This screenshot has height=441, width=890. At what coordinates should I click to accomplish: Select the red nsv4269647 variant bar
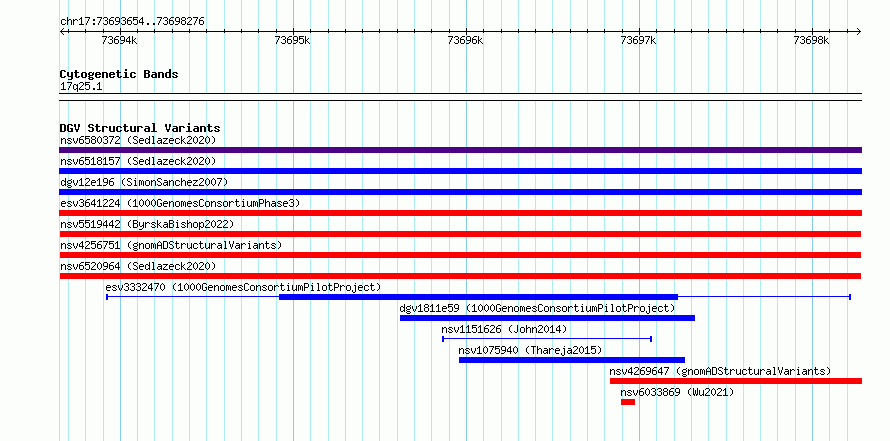coord(736,381)
